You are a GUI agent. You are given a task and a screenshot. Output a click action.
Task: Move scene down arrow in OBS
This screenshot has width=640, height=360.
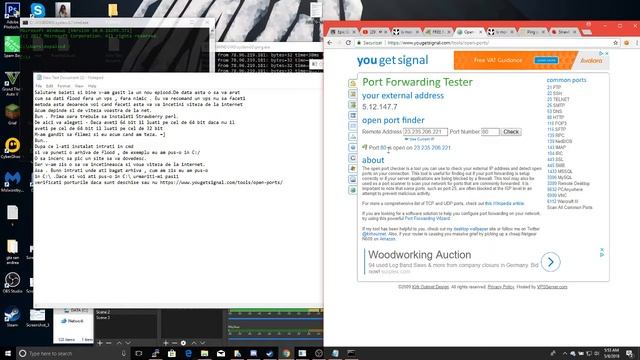point(128,343)
